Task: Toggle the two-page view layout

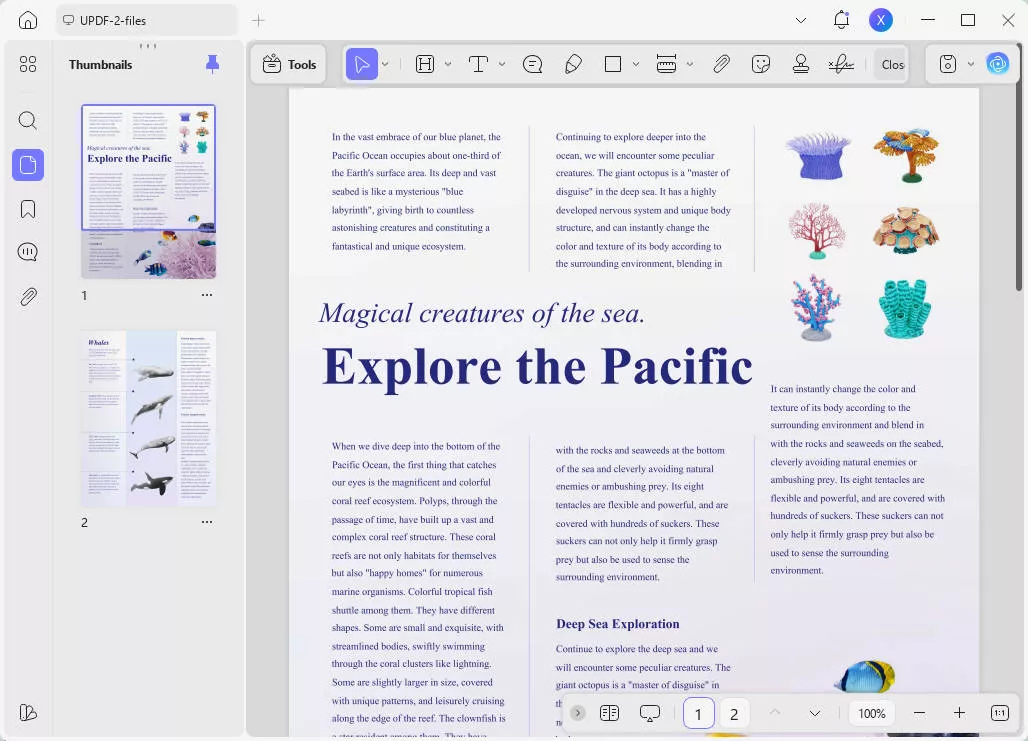Action: tap(609, 713)
